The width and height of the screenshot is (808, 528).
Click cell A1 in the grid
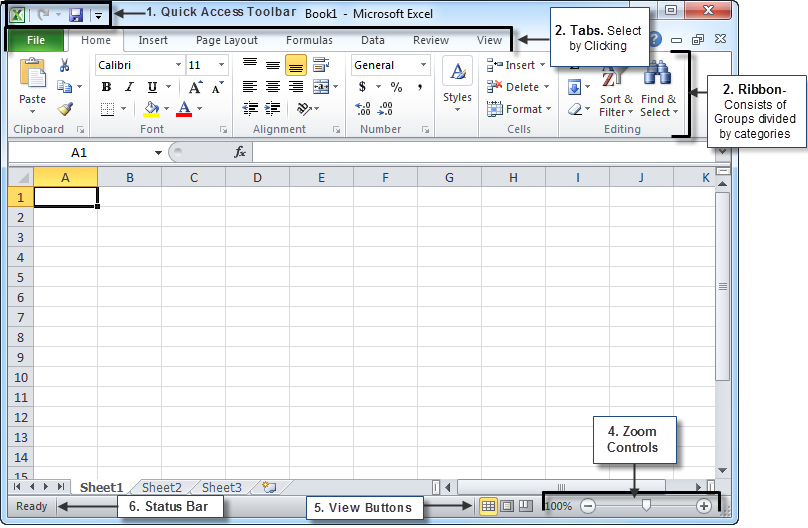pos(65,197)
